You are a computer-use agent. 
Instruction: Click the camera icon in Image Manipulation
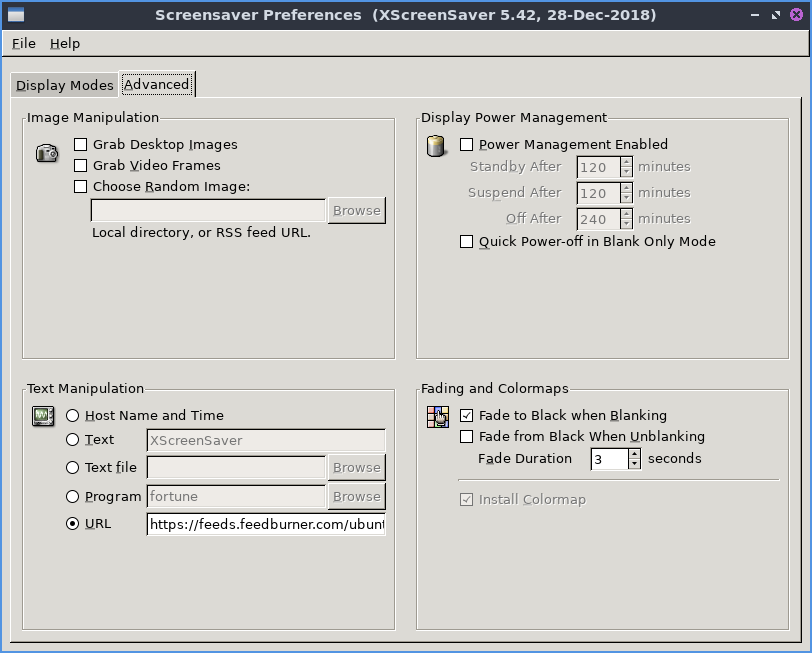(x=46, y=153)
